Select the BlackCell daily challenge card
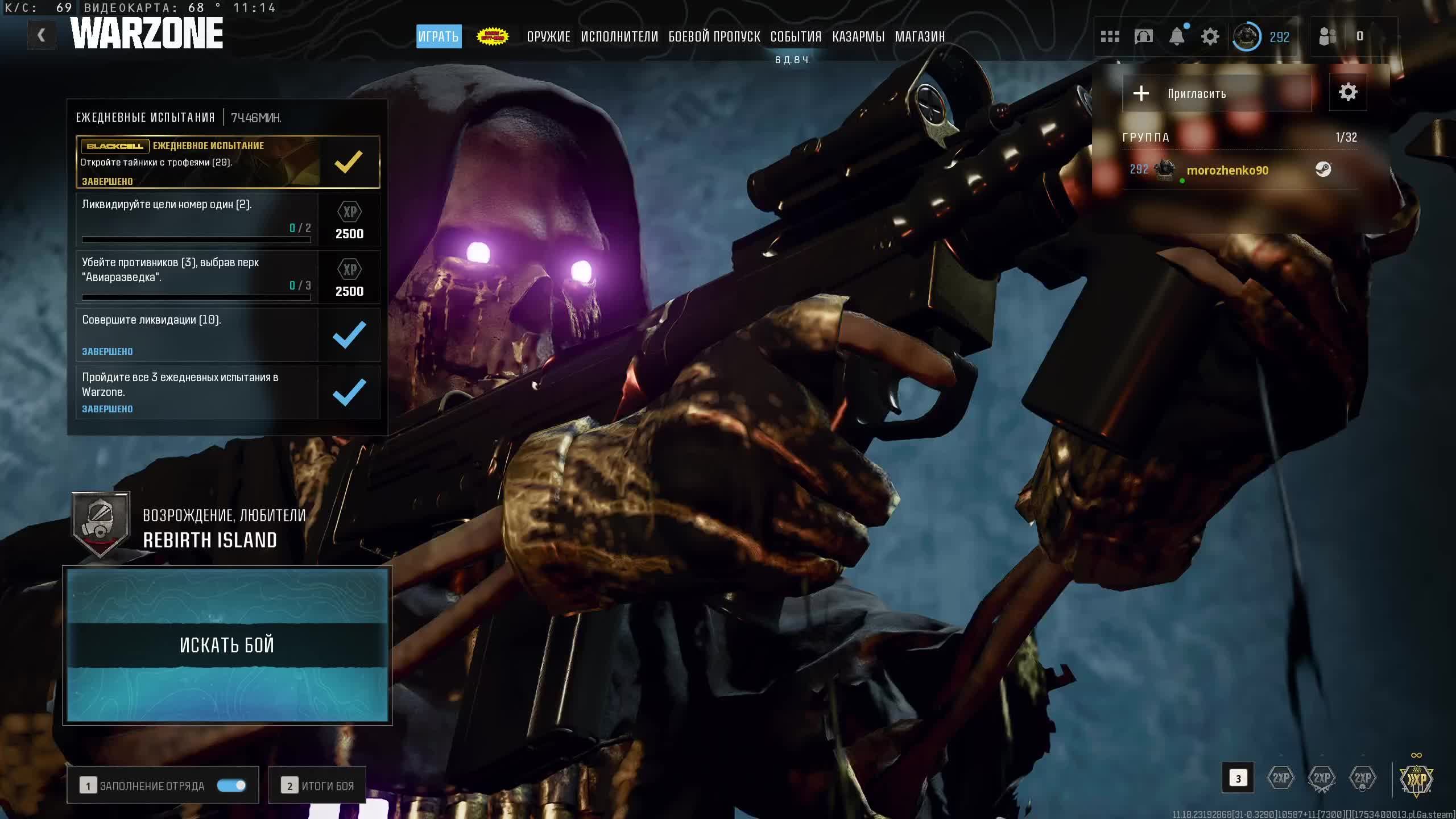 tap(227, 162)
